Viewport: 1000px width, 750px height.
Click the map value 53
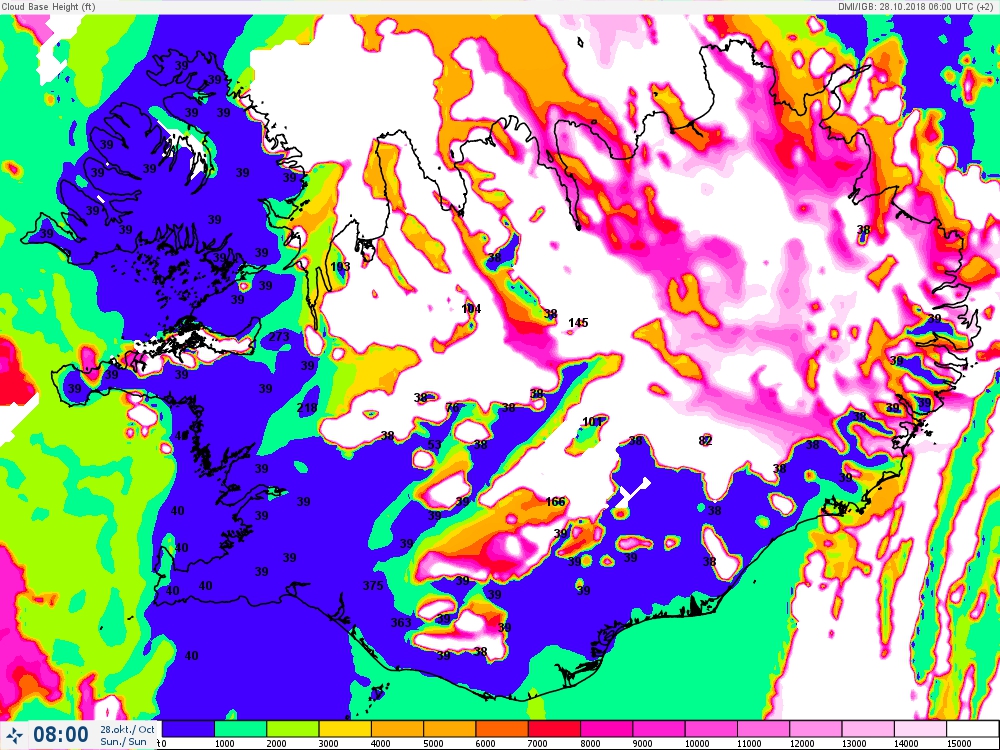click(434, 445)
